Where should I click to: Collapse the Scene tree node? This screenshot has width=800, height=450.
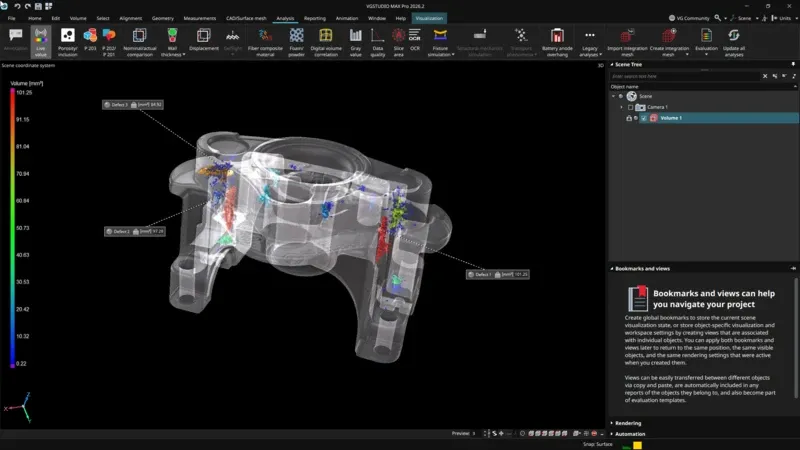coord(614,96)
